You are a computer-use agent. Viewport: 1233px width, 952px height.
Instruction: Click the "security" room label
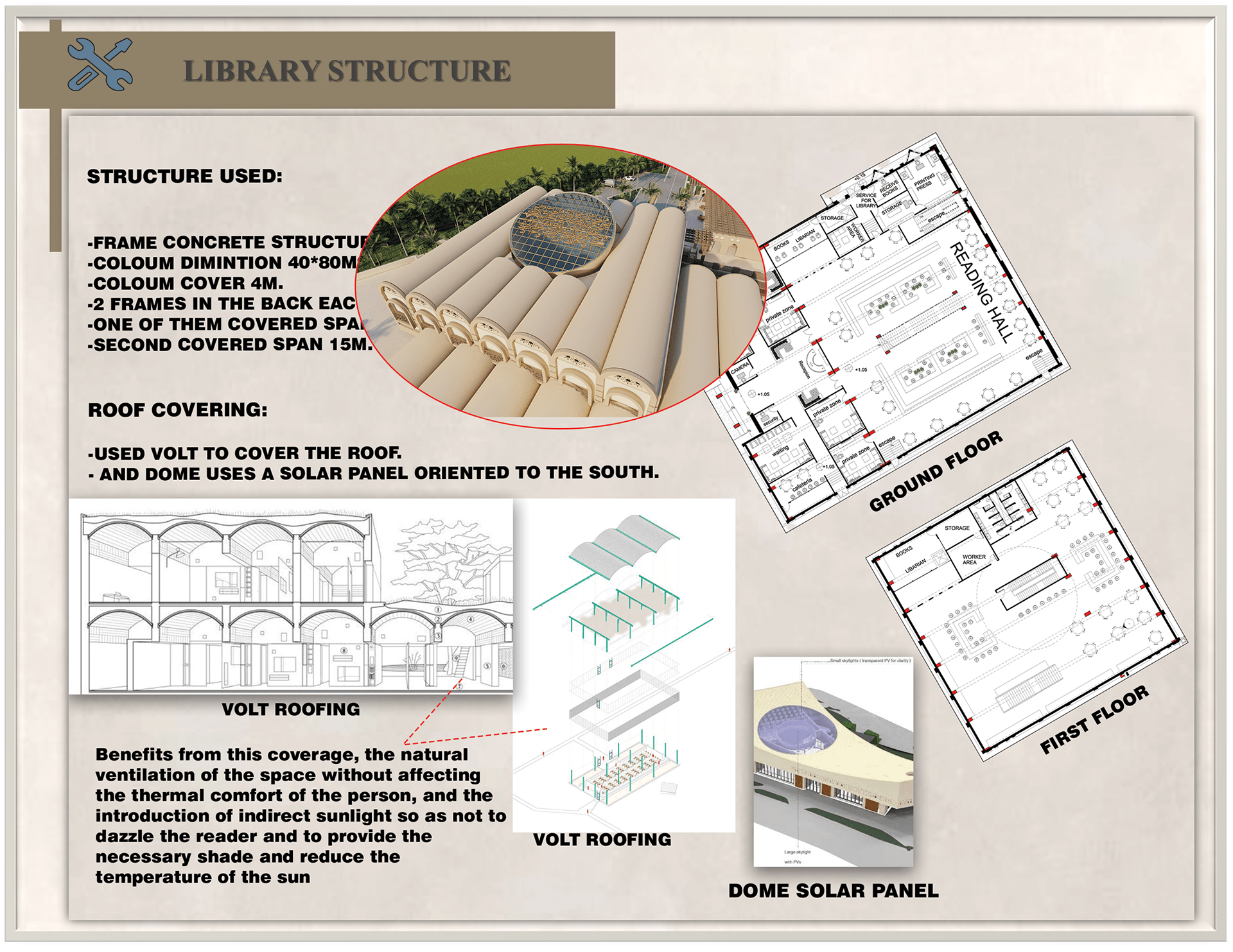pyautogui.click(x=770, y=420)
